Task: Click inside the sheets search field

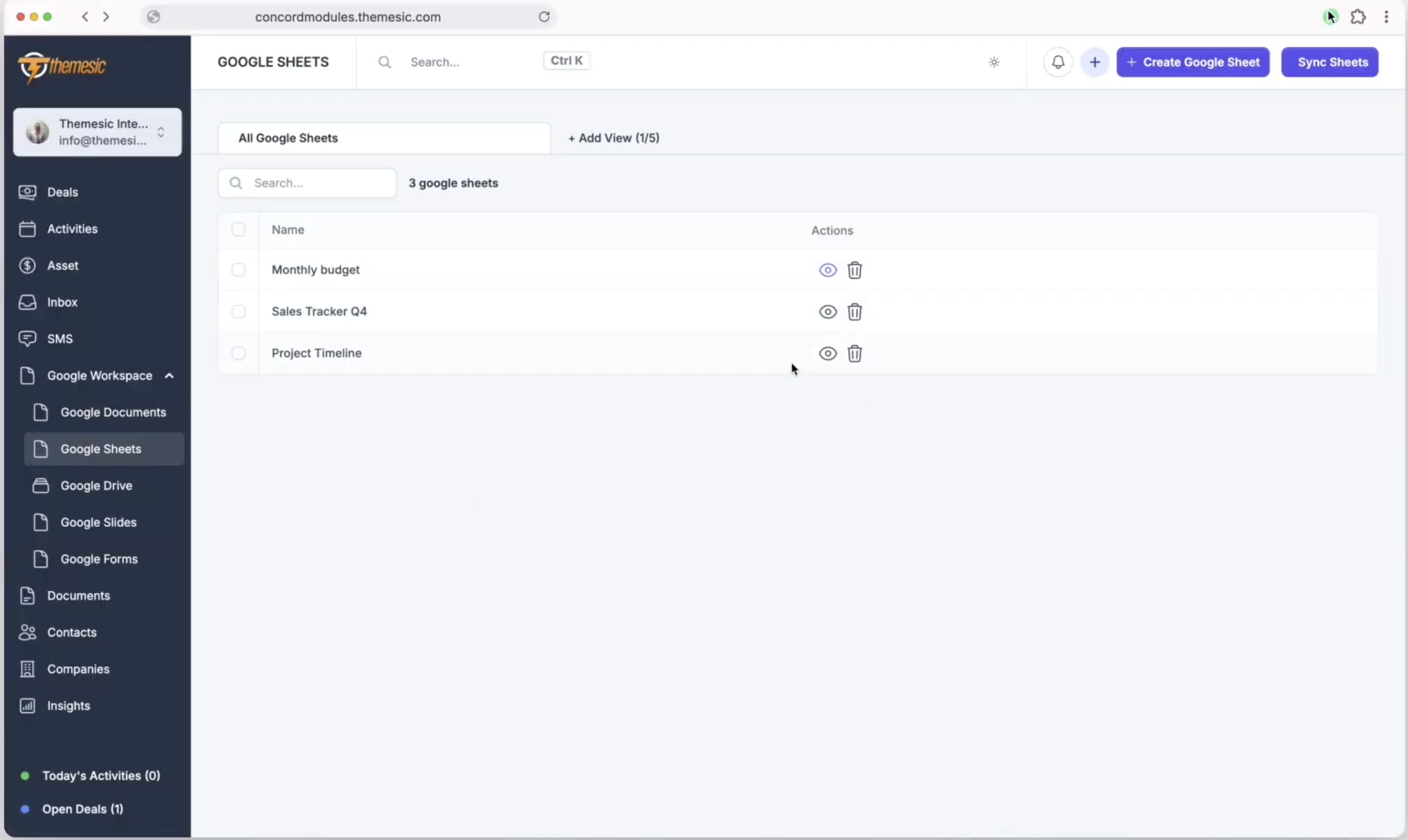Action: tap(307, 183)
